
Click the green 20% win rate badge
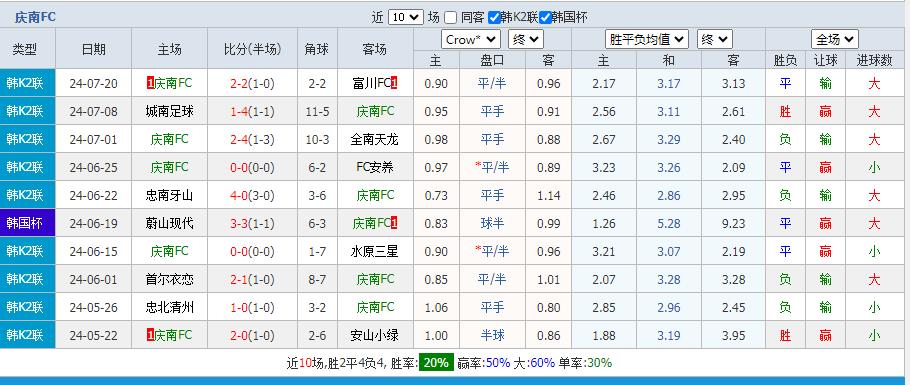point(436,363)
